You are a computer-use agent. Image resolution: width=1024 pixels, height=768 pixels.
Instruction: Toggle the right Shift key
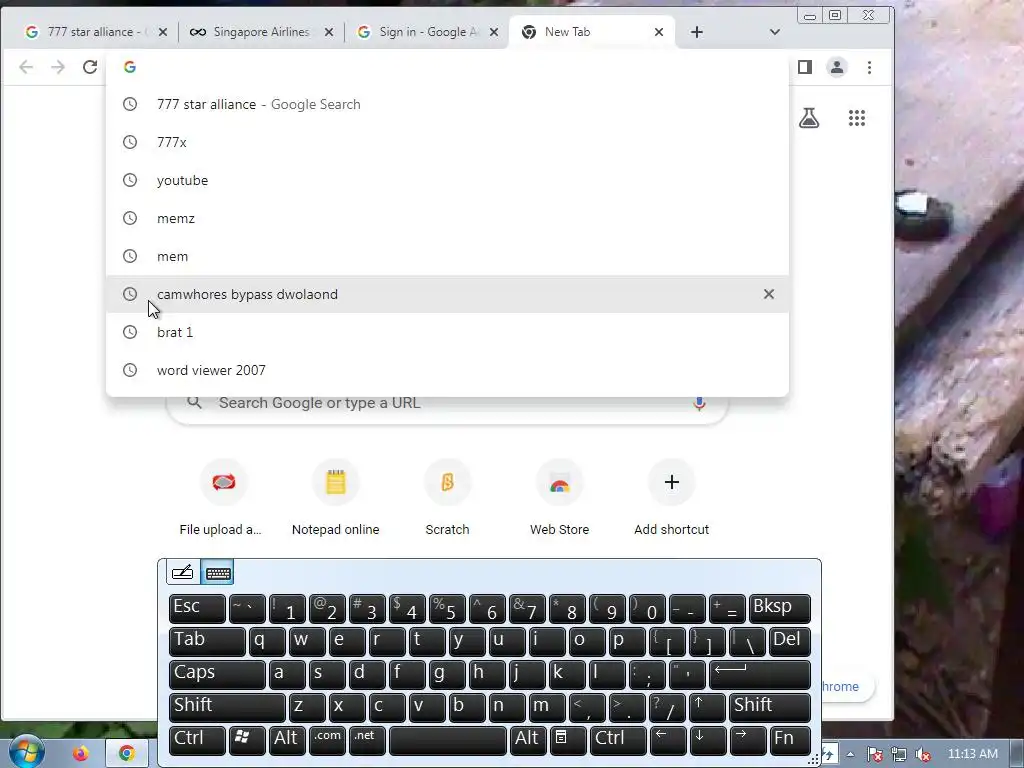click(x=769, y=707)
